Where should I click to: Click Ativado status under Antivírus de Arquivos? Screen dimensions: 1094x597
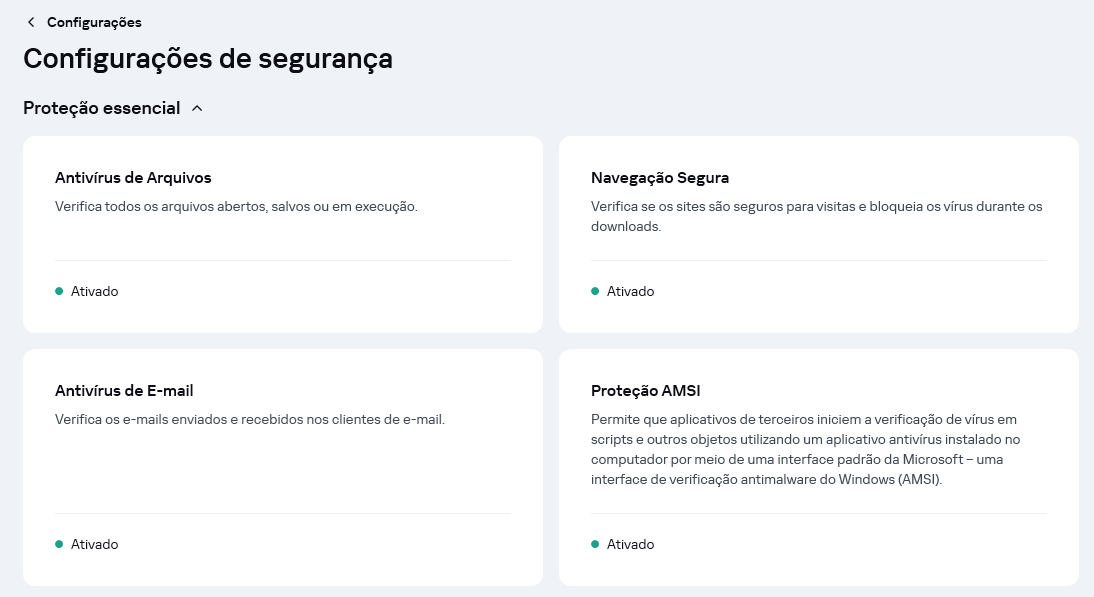(x=95, y=292)
